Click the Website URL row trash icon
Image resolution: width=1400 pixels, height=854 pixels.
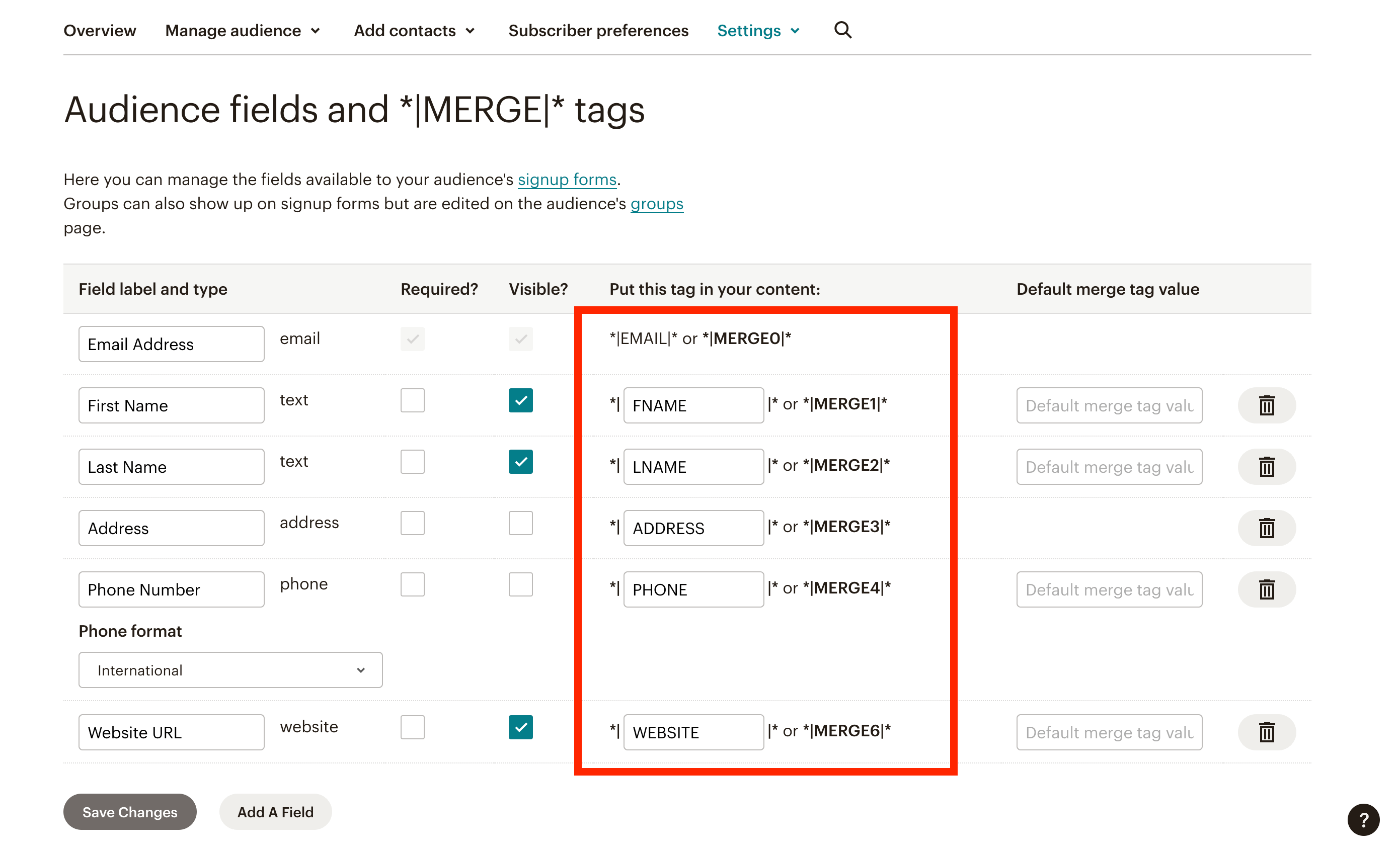click(1266, 732)
